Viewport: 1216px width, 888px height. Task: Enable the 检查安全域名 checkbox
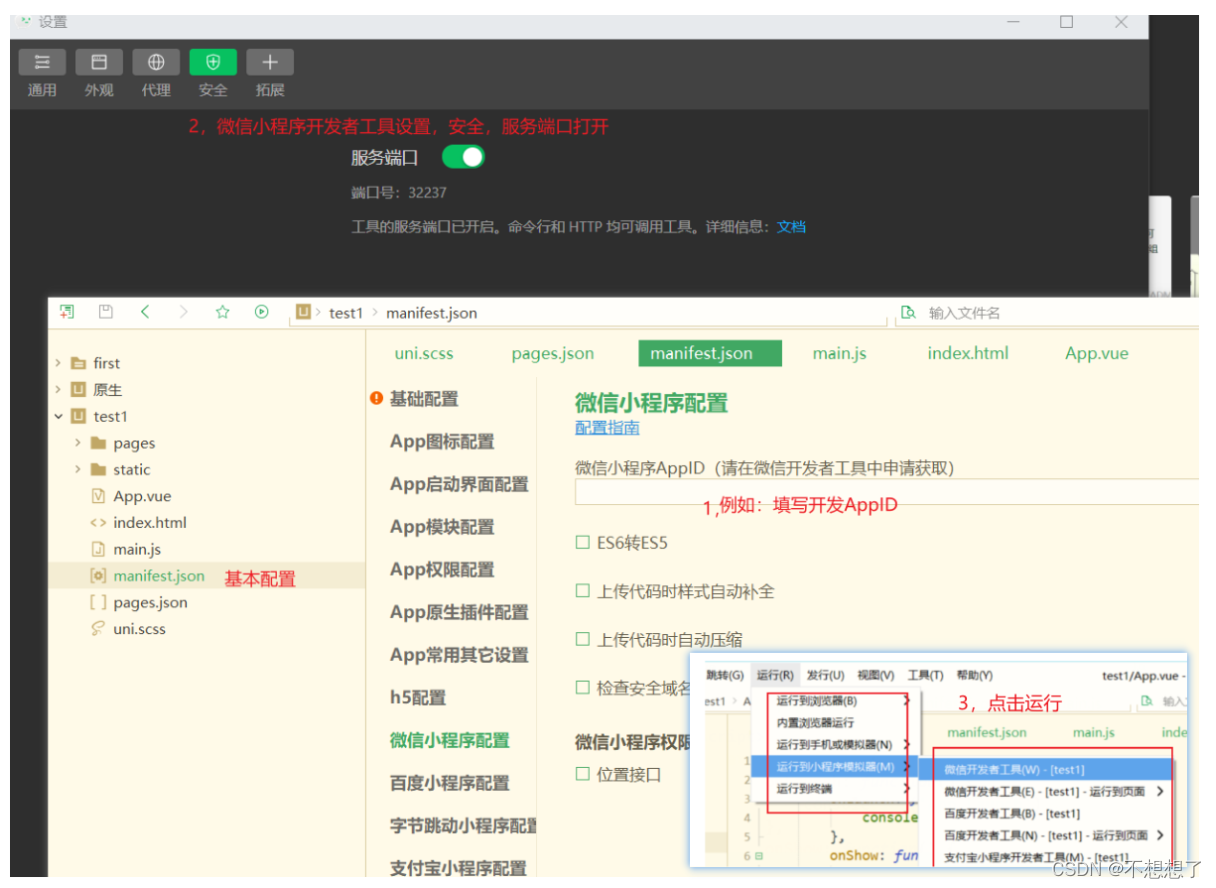tap(583, 687)
